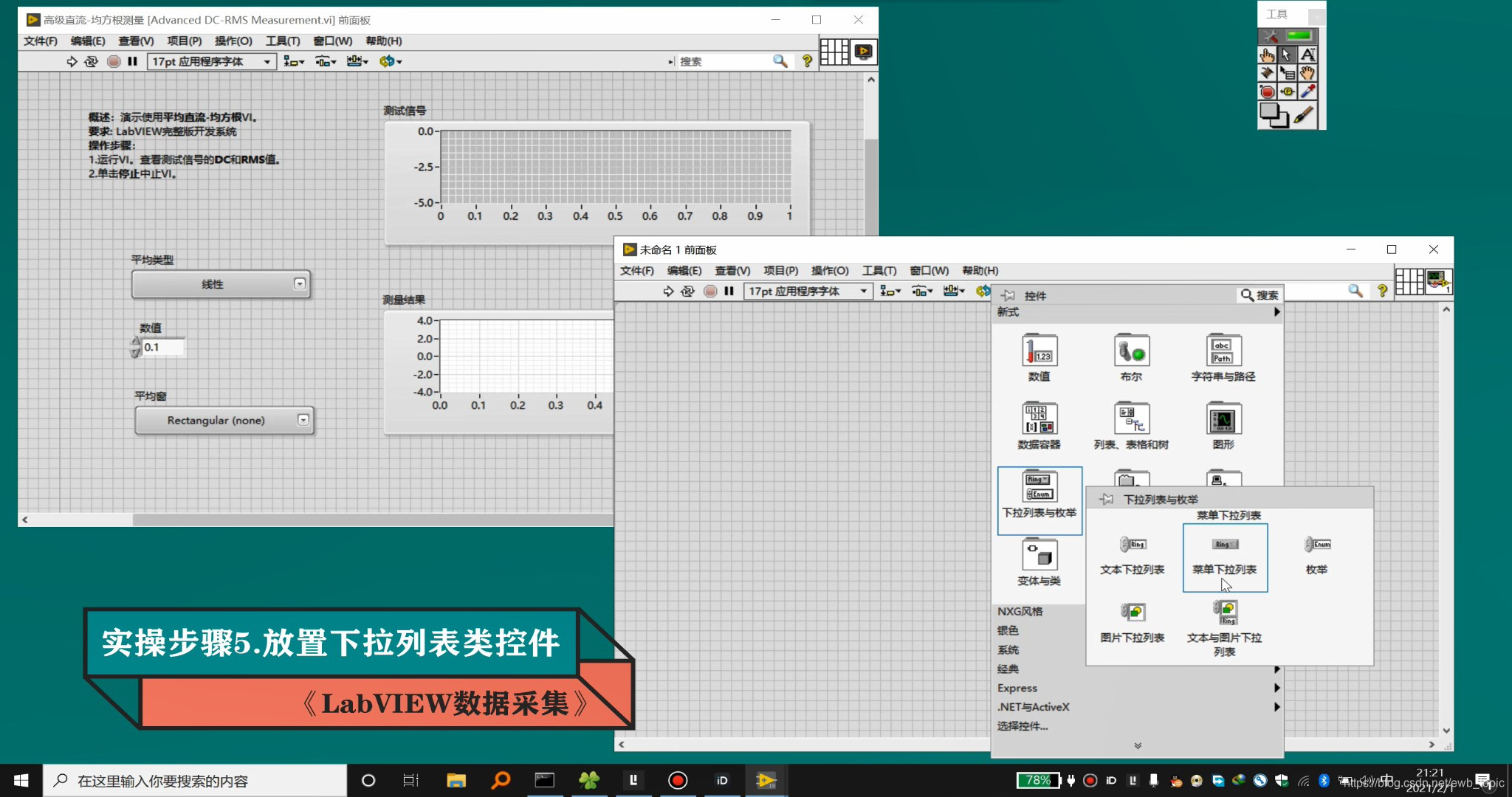Select the Scroll hand tool in tools palette
The height and width of the screenshot is (797, 1512).
click(x=1307, y=73)
